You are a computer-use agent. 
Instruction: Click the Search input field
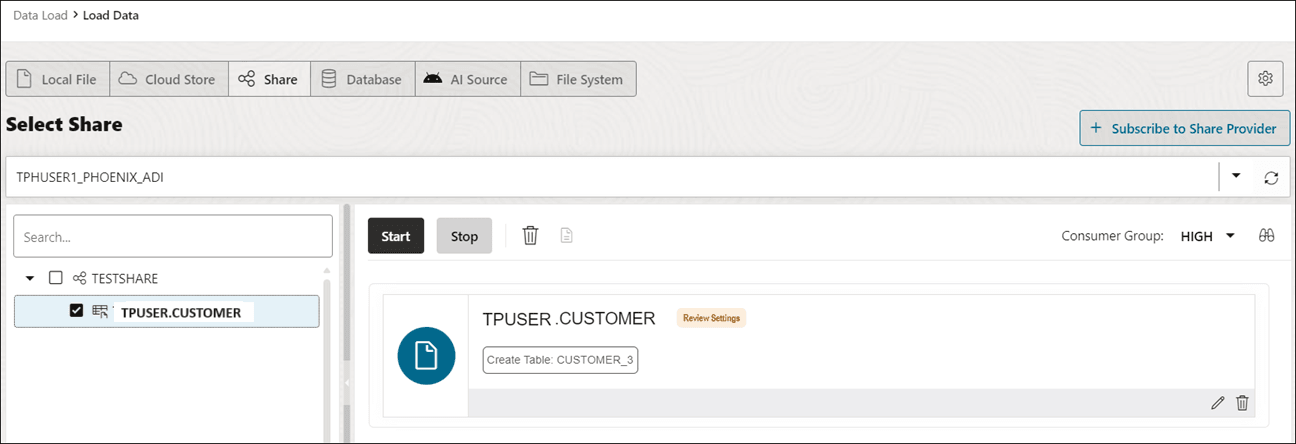coord(173,237)
